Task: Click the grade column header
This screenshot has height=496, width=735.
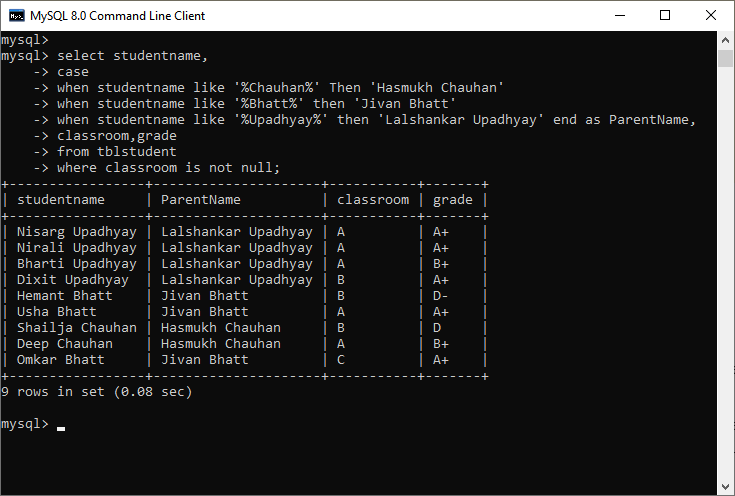Action: 453,200
